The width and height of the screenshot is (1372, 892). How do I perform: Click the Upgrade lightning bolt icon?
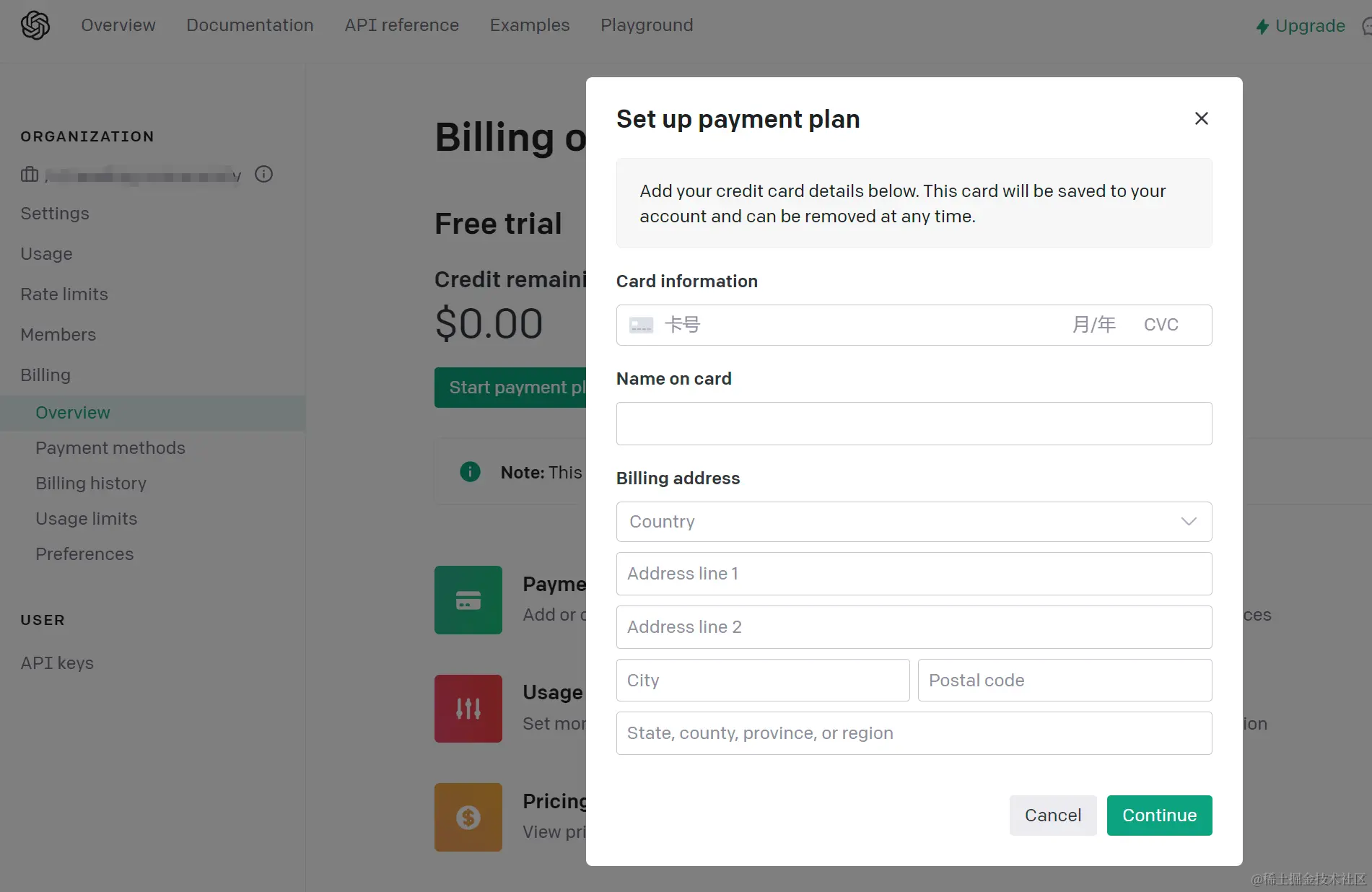[x=1262, y=27]
